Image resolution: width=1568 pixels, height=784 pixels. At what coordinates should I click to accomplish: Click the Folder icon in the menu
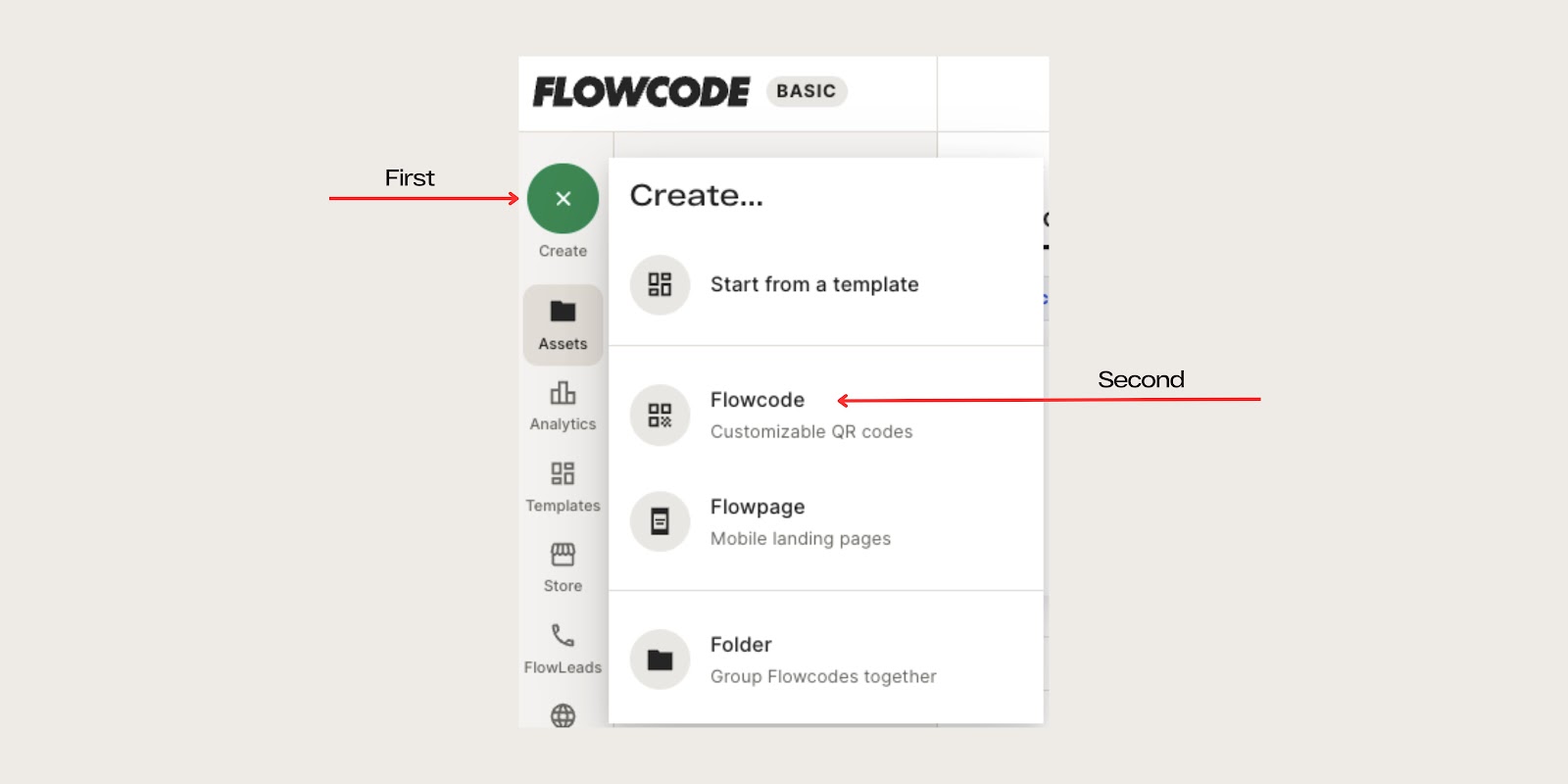660,660
